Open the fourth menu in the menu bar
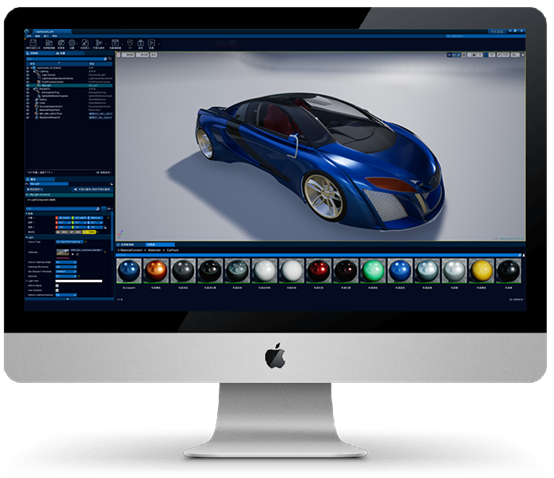Viewport: 554px width, 478px height. (x=55, y=36)
